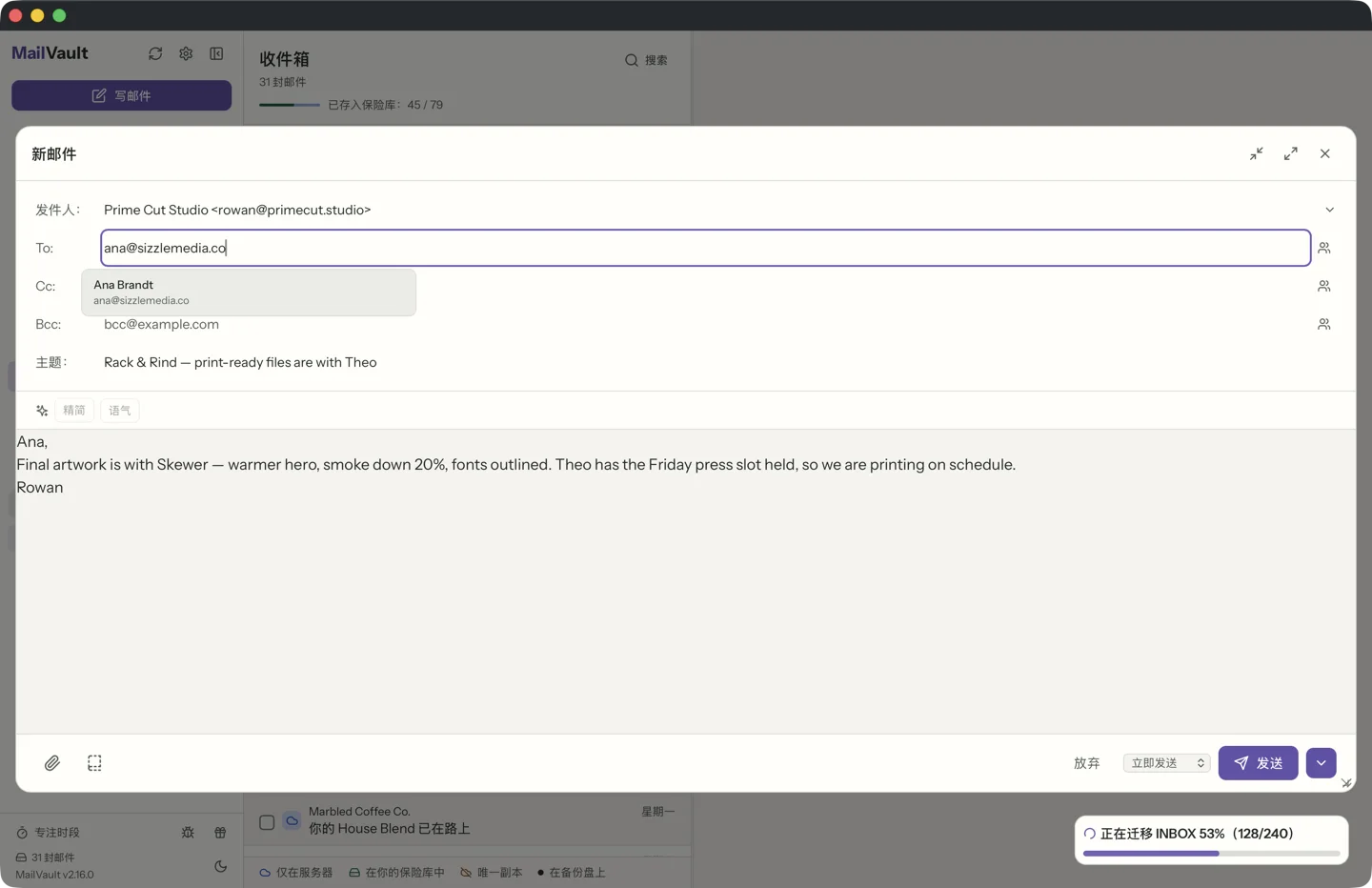Open contacts picker for Bcc field
This screenshot has width=1372, height=888.
[1324, 324]
